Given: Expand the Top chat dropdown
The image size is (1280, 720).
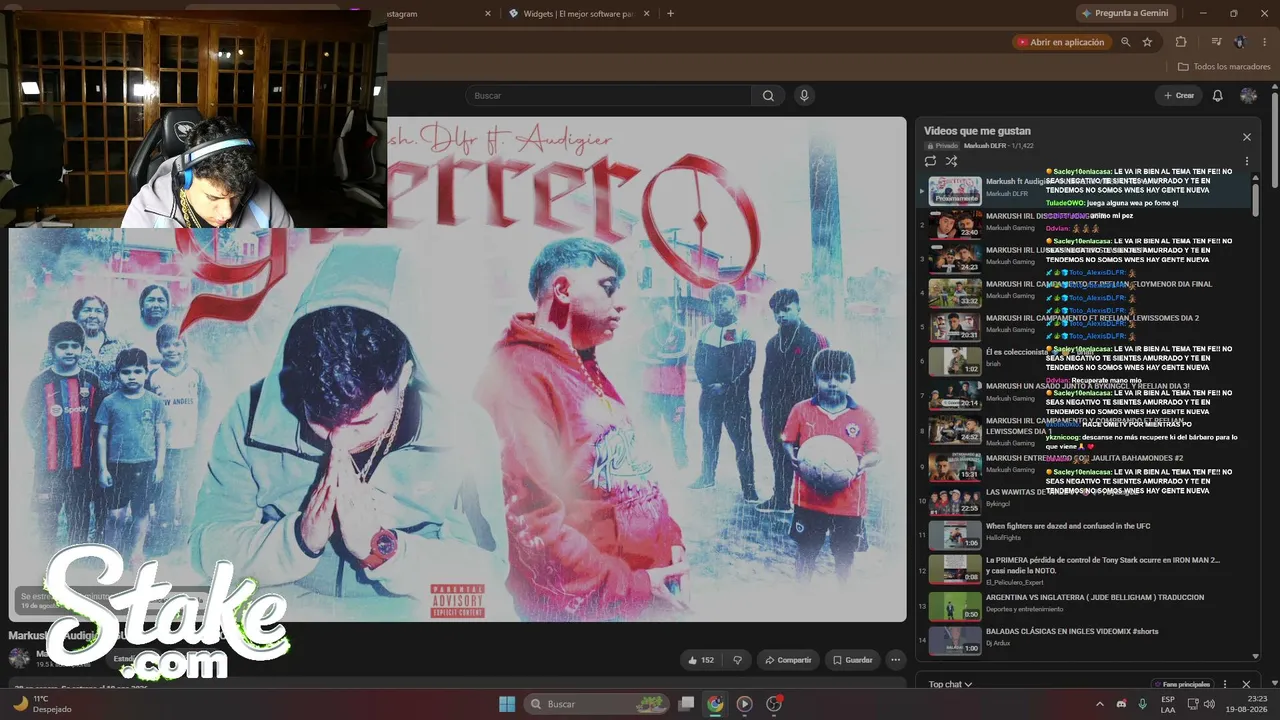Looking at the screenshot, I should click(x=950, y=684).
